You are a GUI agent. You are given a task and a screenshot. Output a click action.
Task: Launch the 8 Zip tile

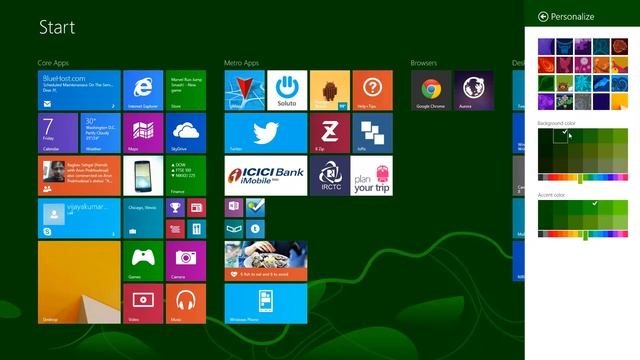[330, 133]
